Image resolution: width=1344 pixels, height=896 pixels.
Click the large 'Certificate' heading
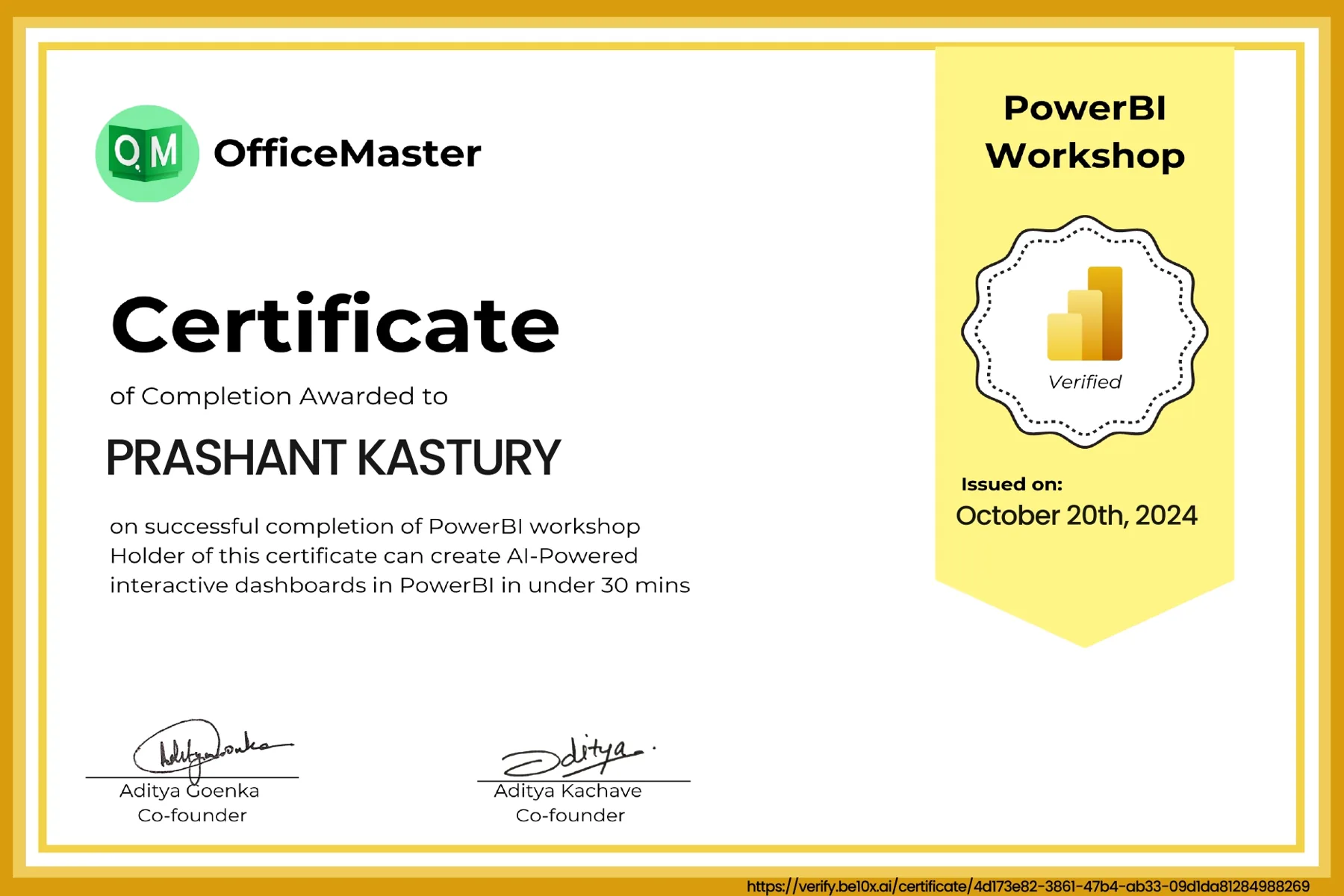(x=335, y=323)
